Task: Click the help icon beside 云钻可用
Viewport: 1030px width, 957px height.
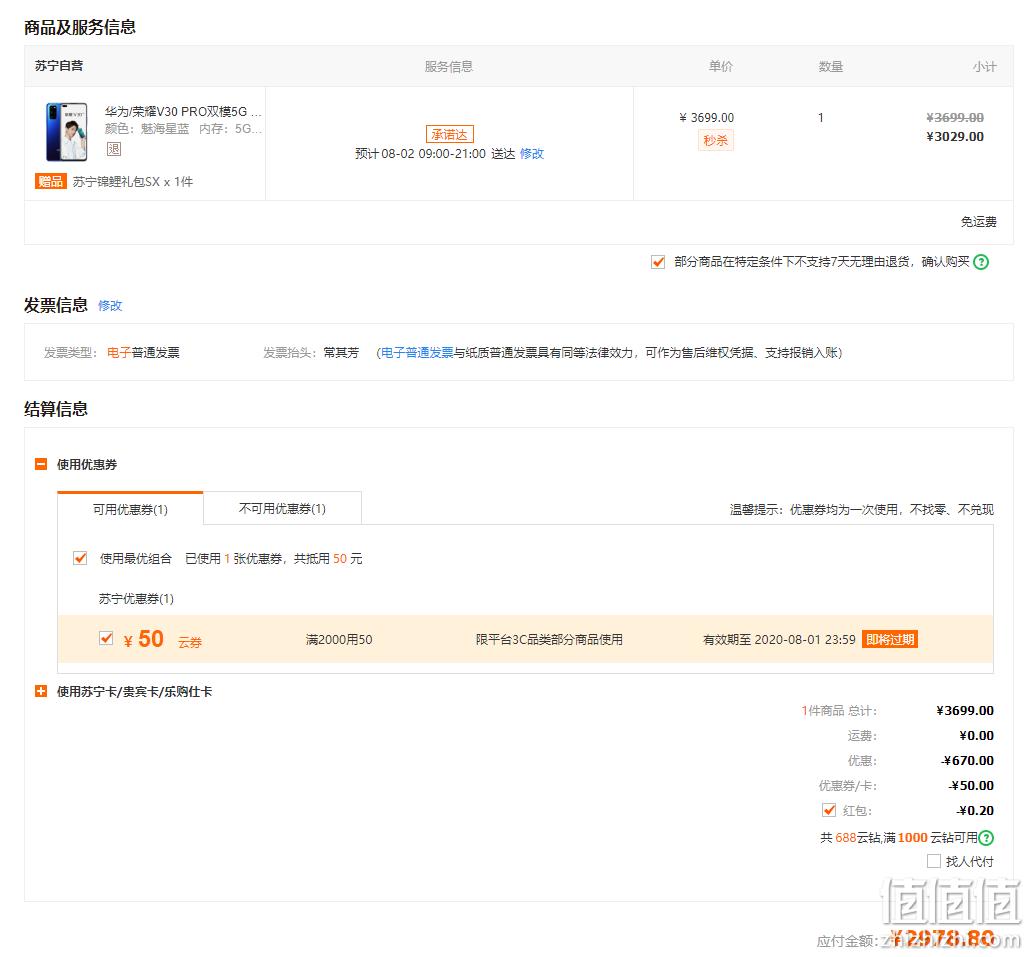Action: pos(986,837)
